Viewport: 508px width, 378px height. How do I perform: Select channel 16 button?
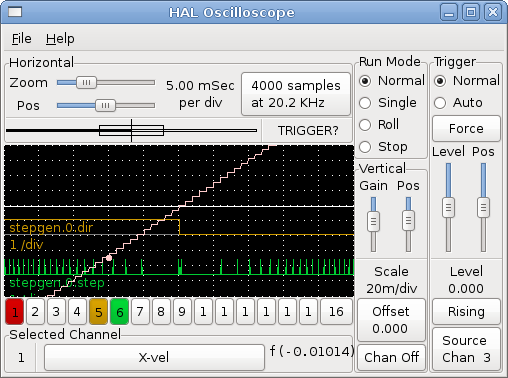pos(336,312)
